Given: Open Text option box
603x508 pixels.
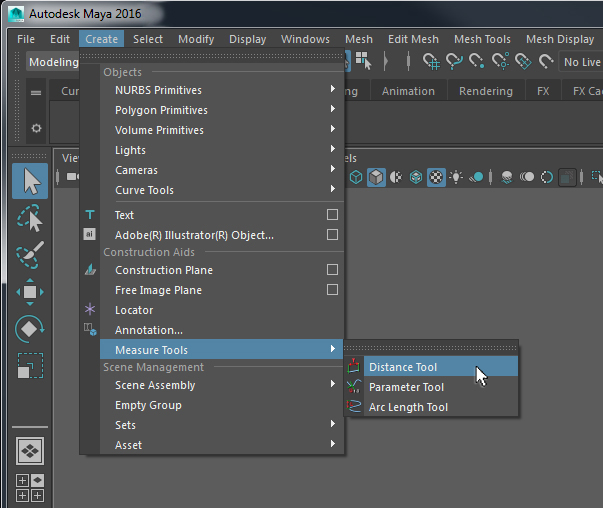Looking at the screenshot, I should [332, 215].
